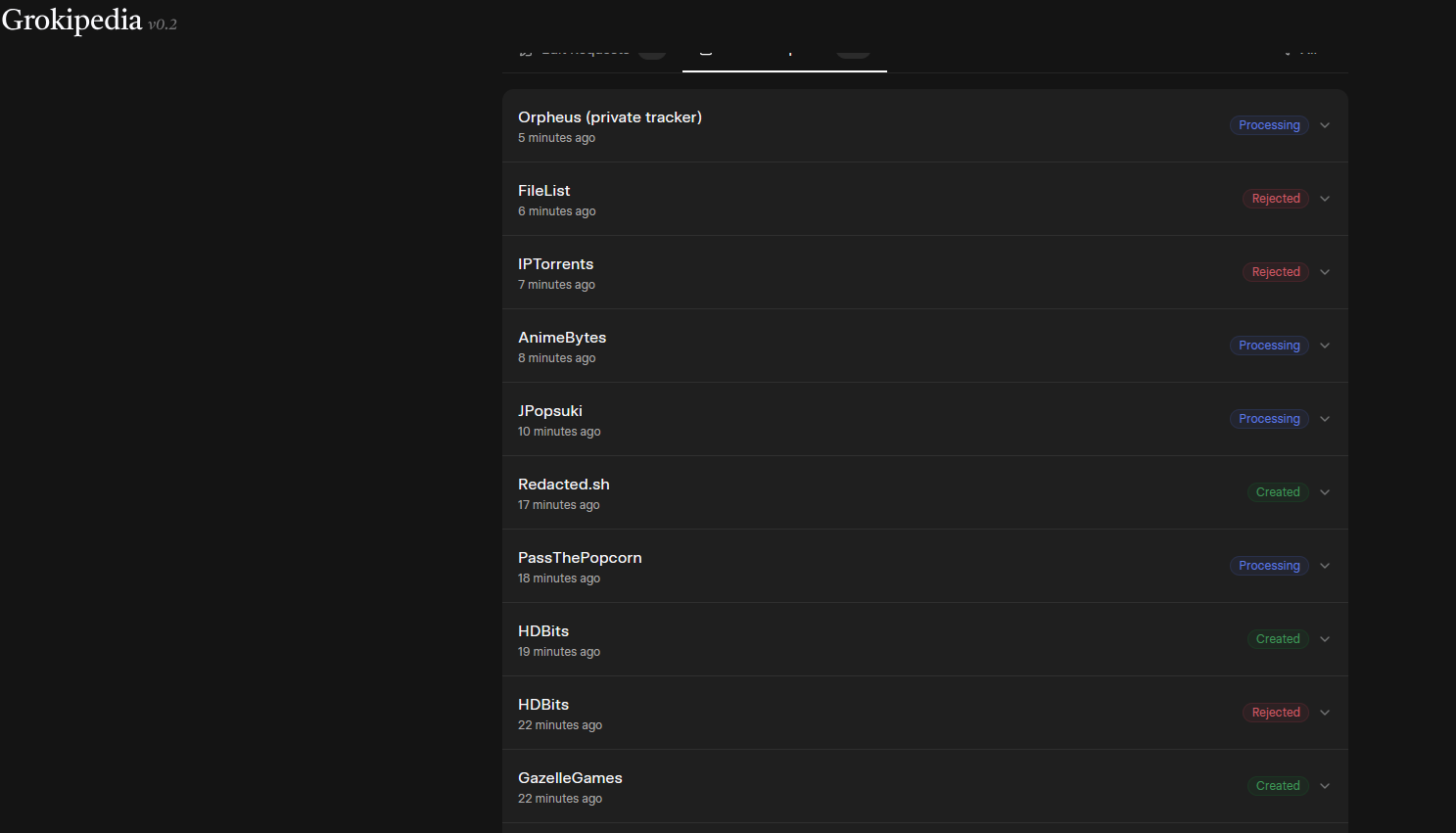This screenshot has width=1456, height=833.
Task: Expand the AnimeBytes row chevron
Action: (x=1325, y=346)
